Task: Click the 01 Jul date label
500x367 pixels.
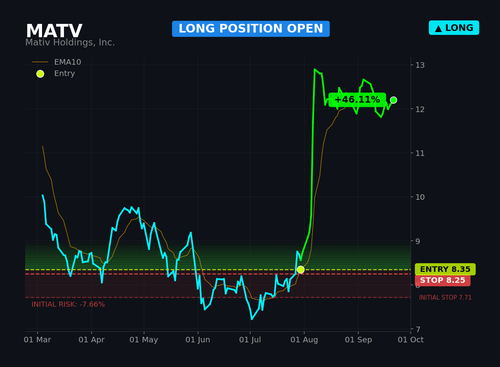Action: [250, 340]
